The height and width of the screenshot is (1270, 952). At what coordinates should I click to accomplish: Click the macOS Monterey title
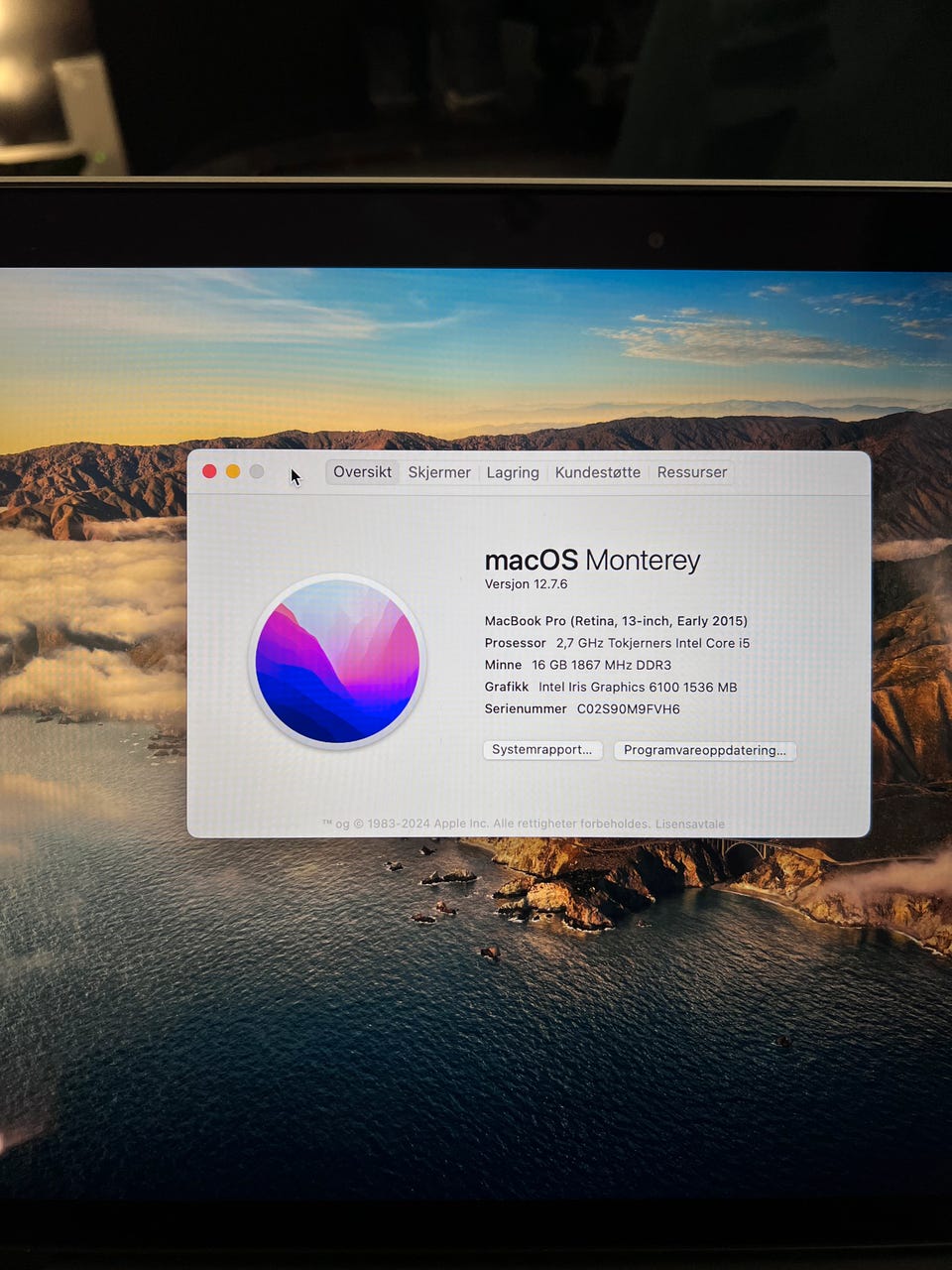pos(592,561)
